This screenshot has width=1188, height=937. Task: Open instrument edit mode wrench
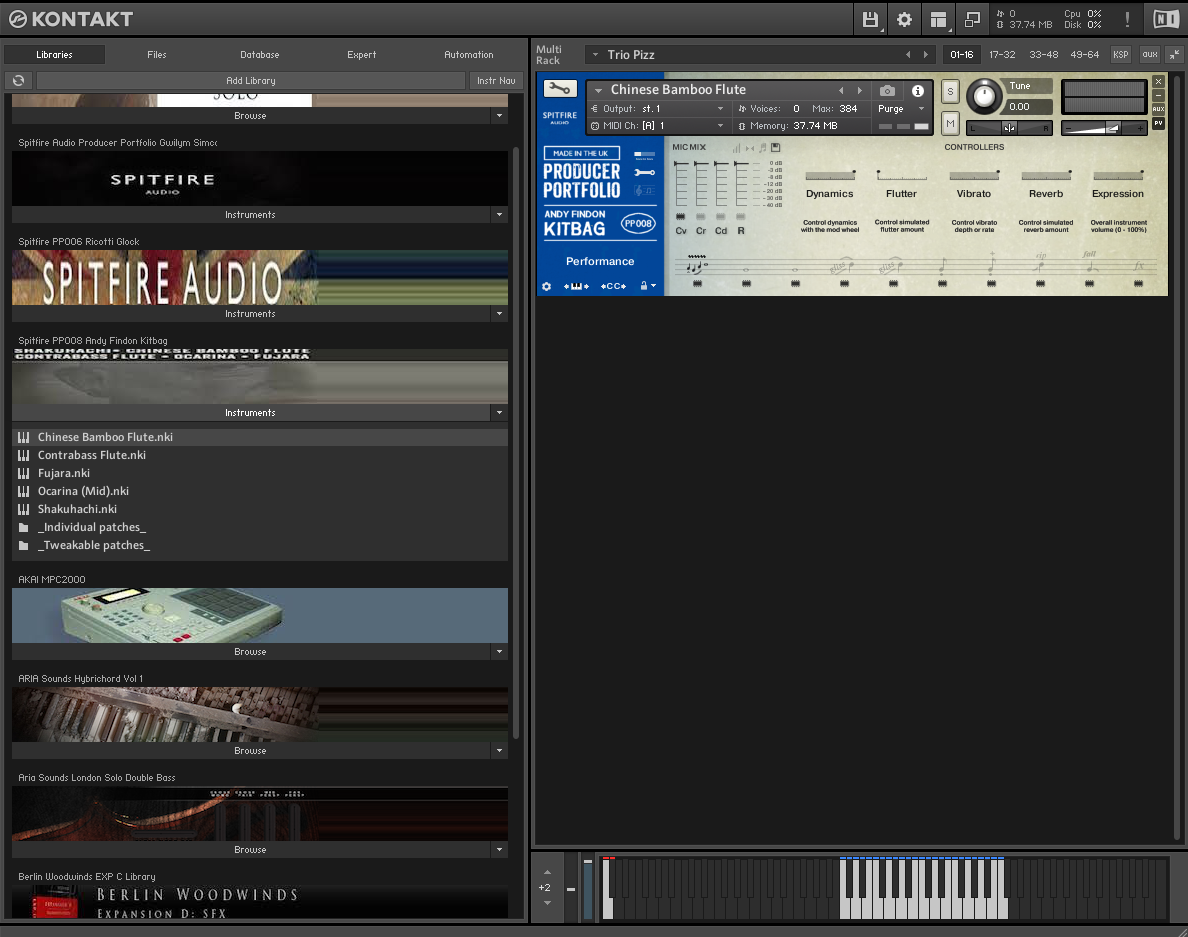pyautogui.click(x=560, y=89)
